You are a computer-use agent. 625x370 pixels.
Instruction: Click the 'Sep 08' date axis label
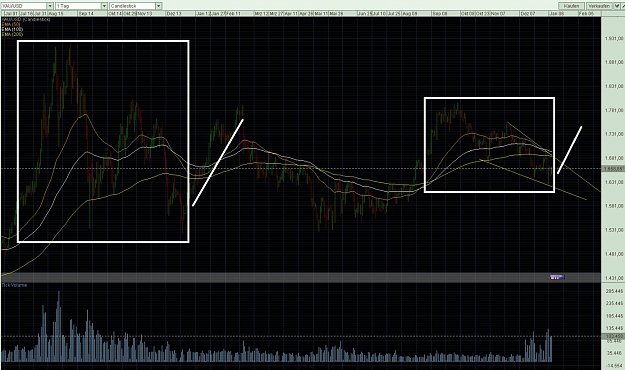point(440,14)
